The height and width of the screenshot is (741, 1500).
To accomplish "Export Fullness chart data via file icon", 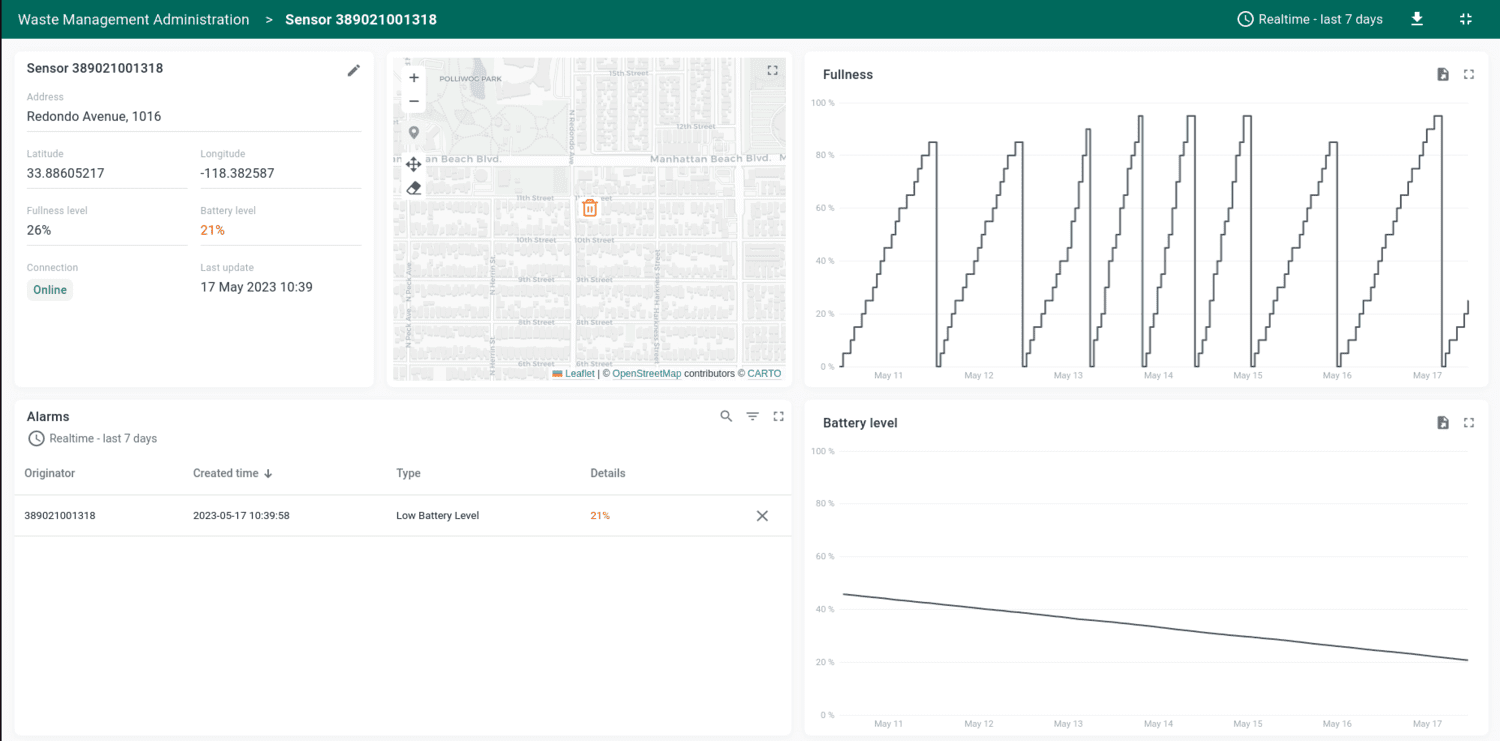I will pyautogui.click(x=1443, y=74).
